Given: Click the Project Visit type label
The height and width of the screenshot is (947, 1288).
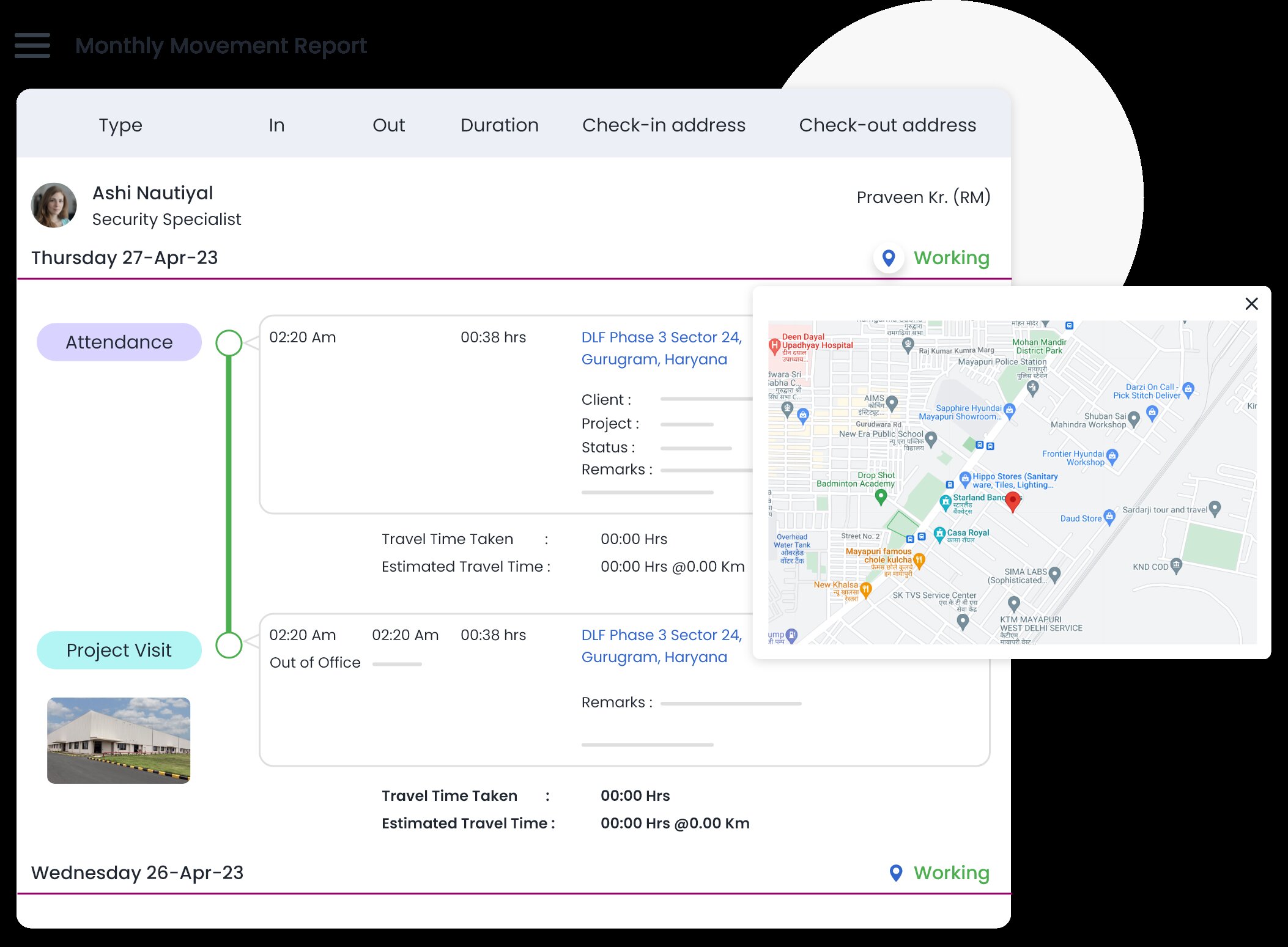Looking at the screenshot, I should coord(119,650).
